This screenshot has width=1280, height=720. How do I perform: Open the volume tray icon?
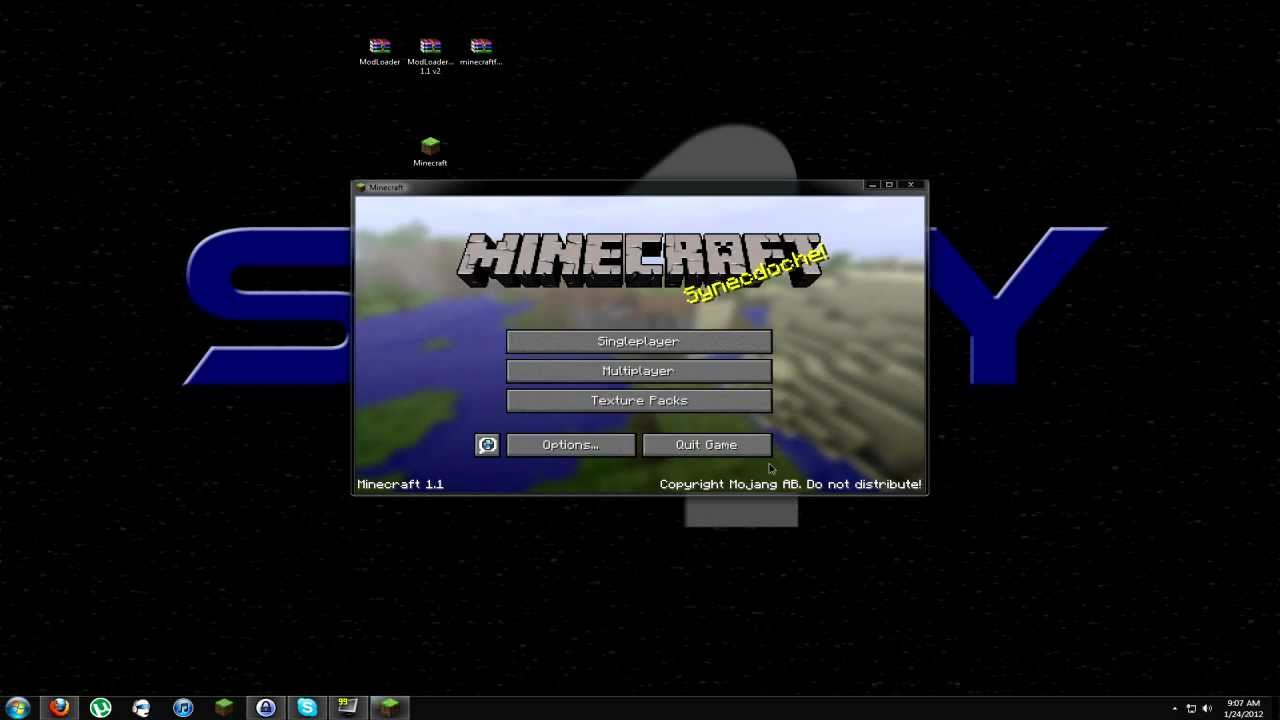pyautogui.click(x=1207, y=708)
